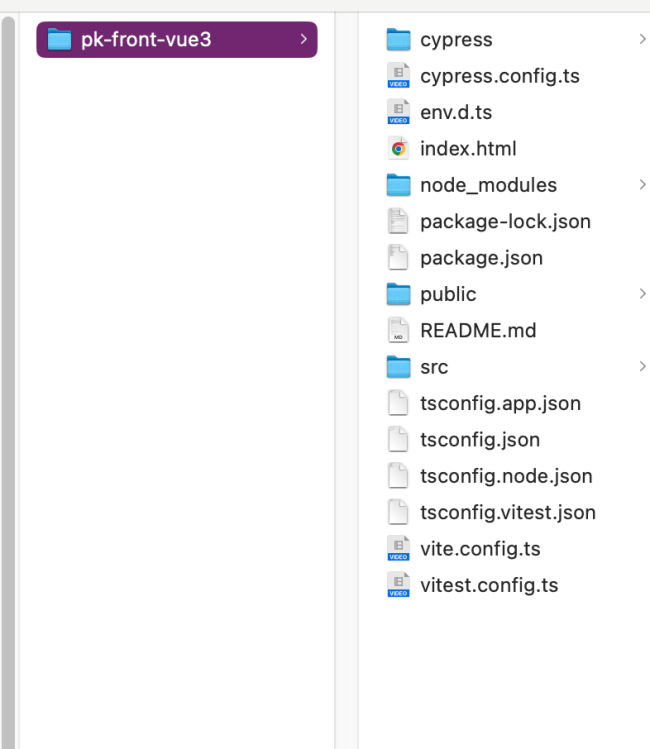Click the node_modules folder icon
Screen dimensions: 650x749
pos(399,185)
